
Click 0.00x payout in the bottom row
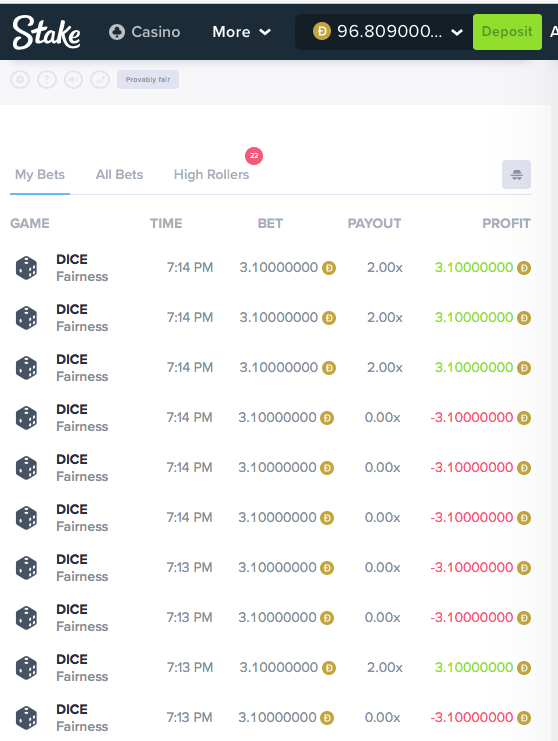(x=382, y=717)
